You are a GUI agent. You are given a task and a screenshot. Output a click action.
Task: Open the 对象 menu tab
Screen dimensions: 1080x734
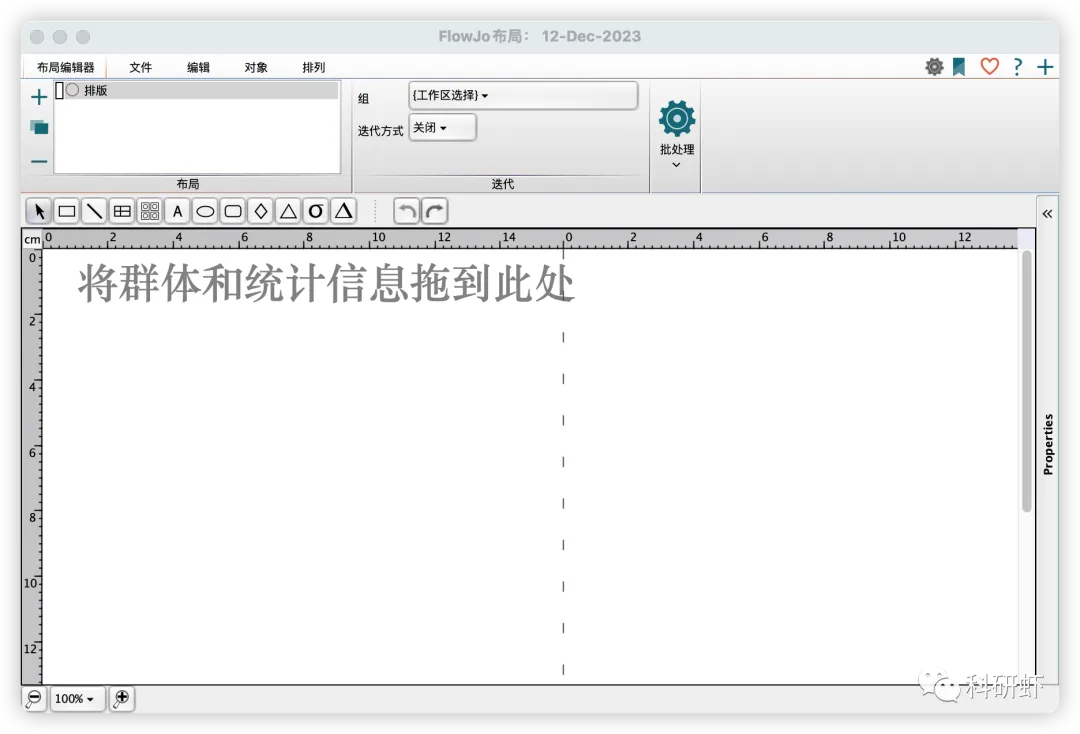point(256,67)
